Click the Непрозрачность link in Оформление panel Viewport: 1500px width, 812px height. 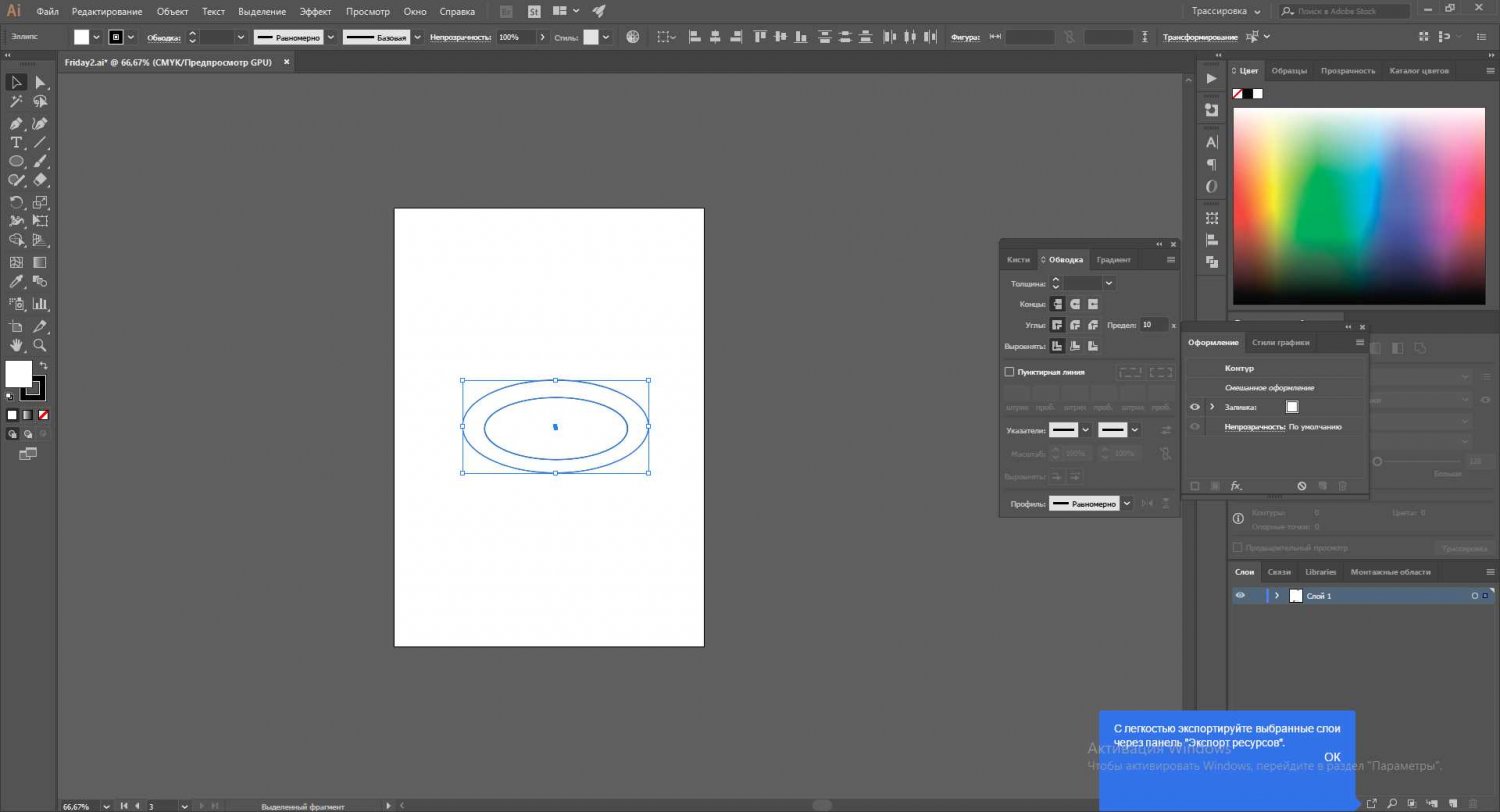[1254, 427]
